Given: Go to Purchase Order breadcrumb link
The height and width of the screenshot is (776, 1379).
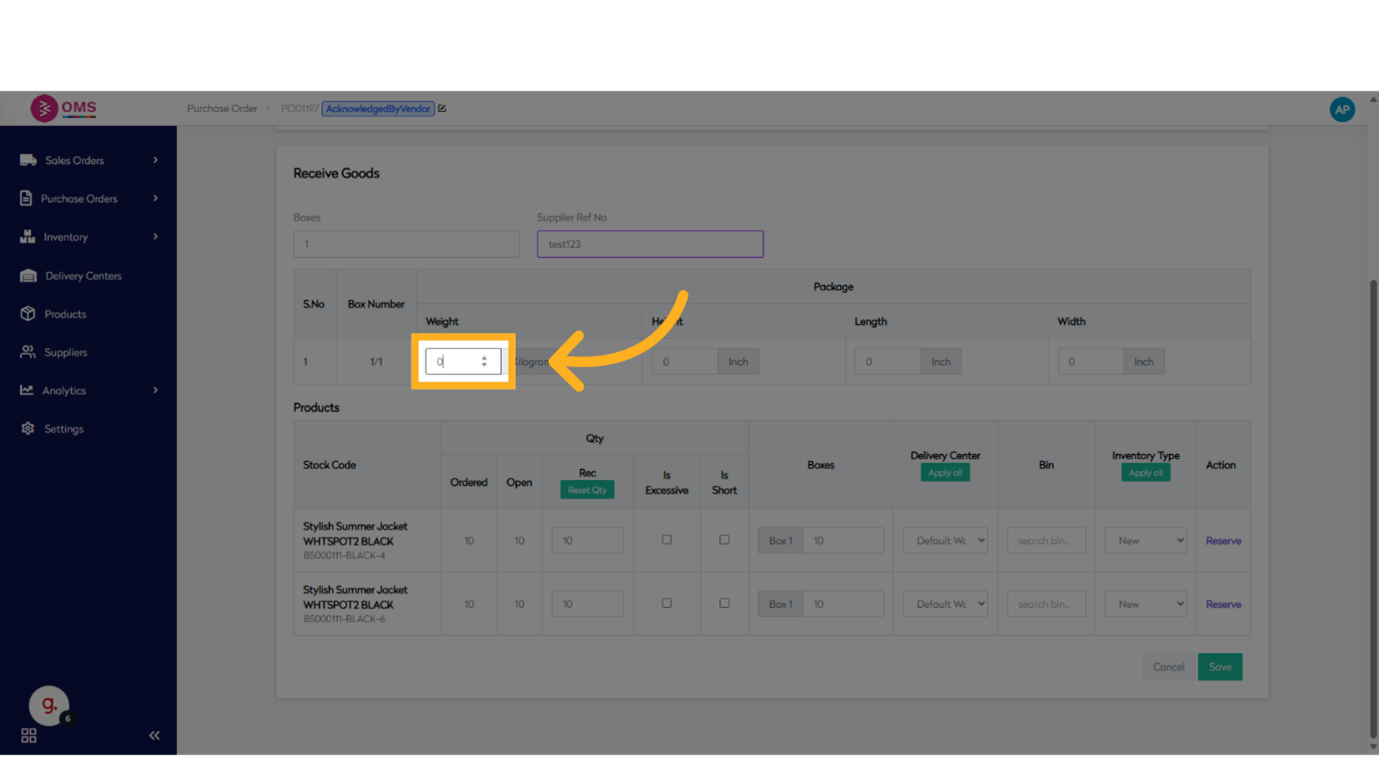Looking at the screenshot, I should pos(222,109).
